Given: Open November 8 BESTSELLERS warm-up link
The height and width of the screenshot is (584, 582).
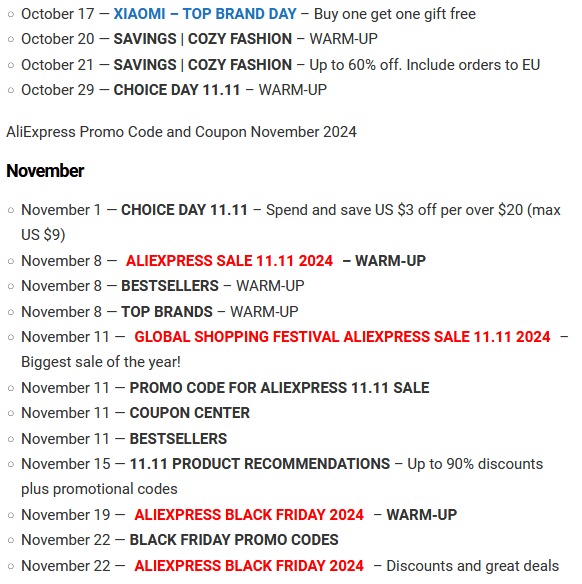Looking at the screenshot, I should click(170, 286).
